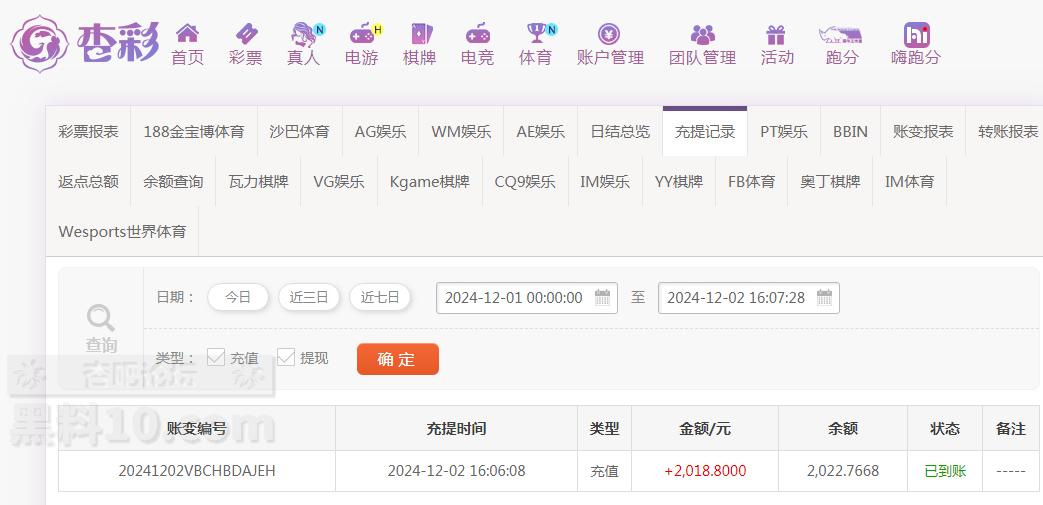
Task: Open the 电游 game controller icon
Action: [361, 35]
